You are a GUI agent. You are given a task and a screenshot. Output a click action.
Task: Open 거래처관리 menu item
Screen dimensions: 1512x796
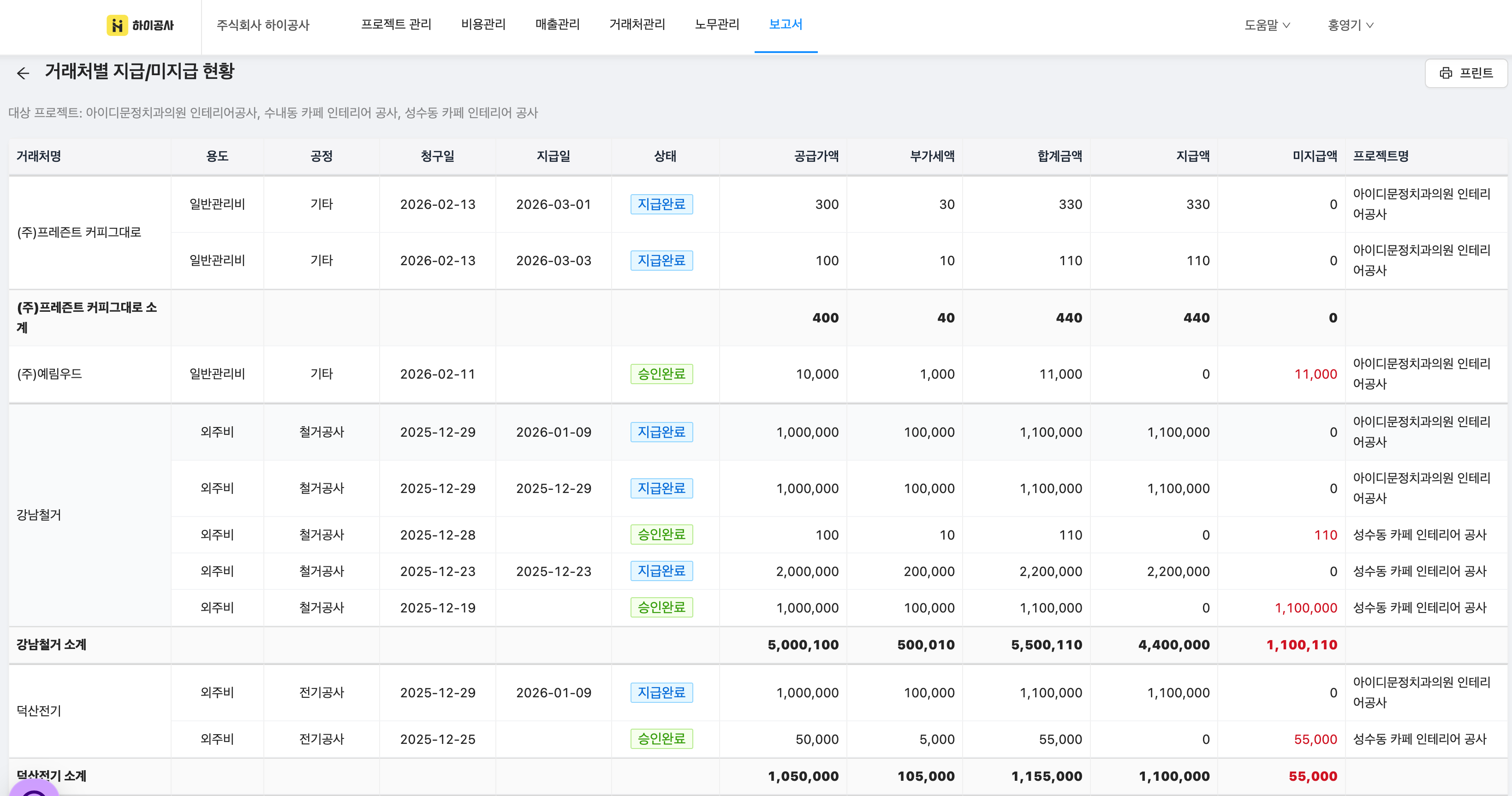tap(637, 24)
